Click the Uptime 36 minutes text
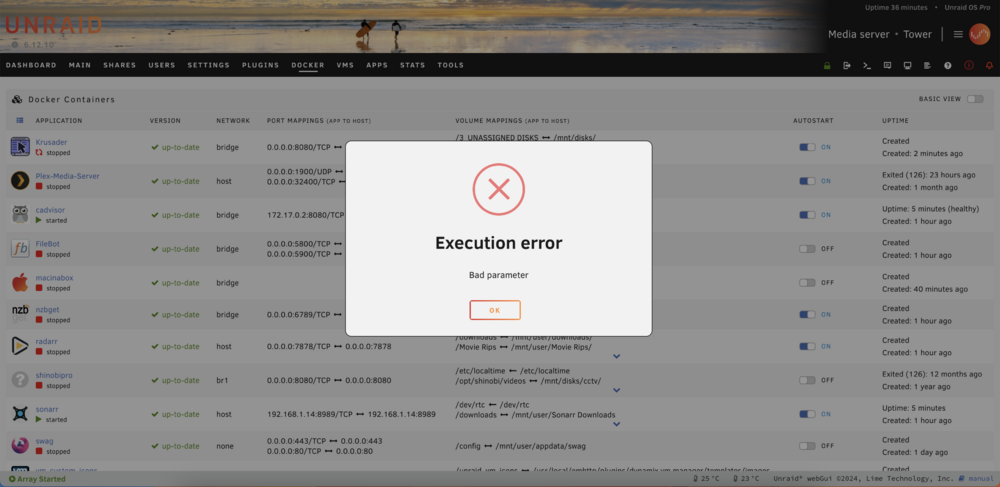Image resolution: width=1000 pixels, height=487 pixels. coord(897,8)
